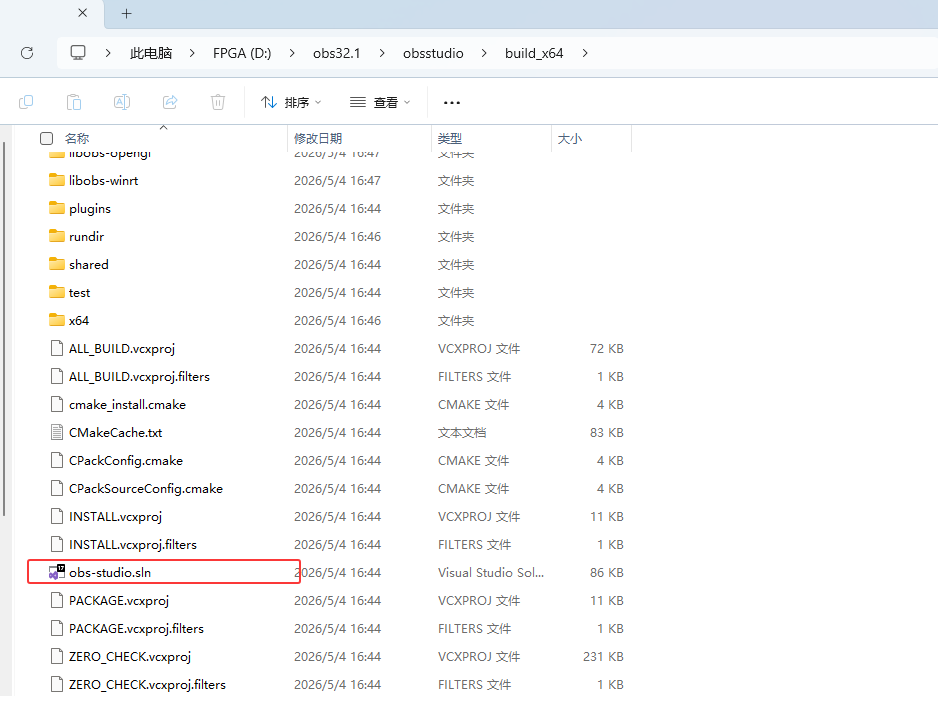This screenshot has height=715, width=938.
Task: Click the date 2026/5/4 16:47 of libobs-winrt
Action: [x=337, y=180]
